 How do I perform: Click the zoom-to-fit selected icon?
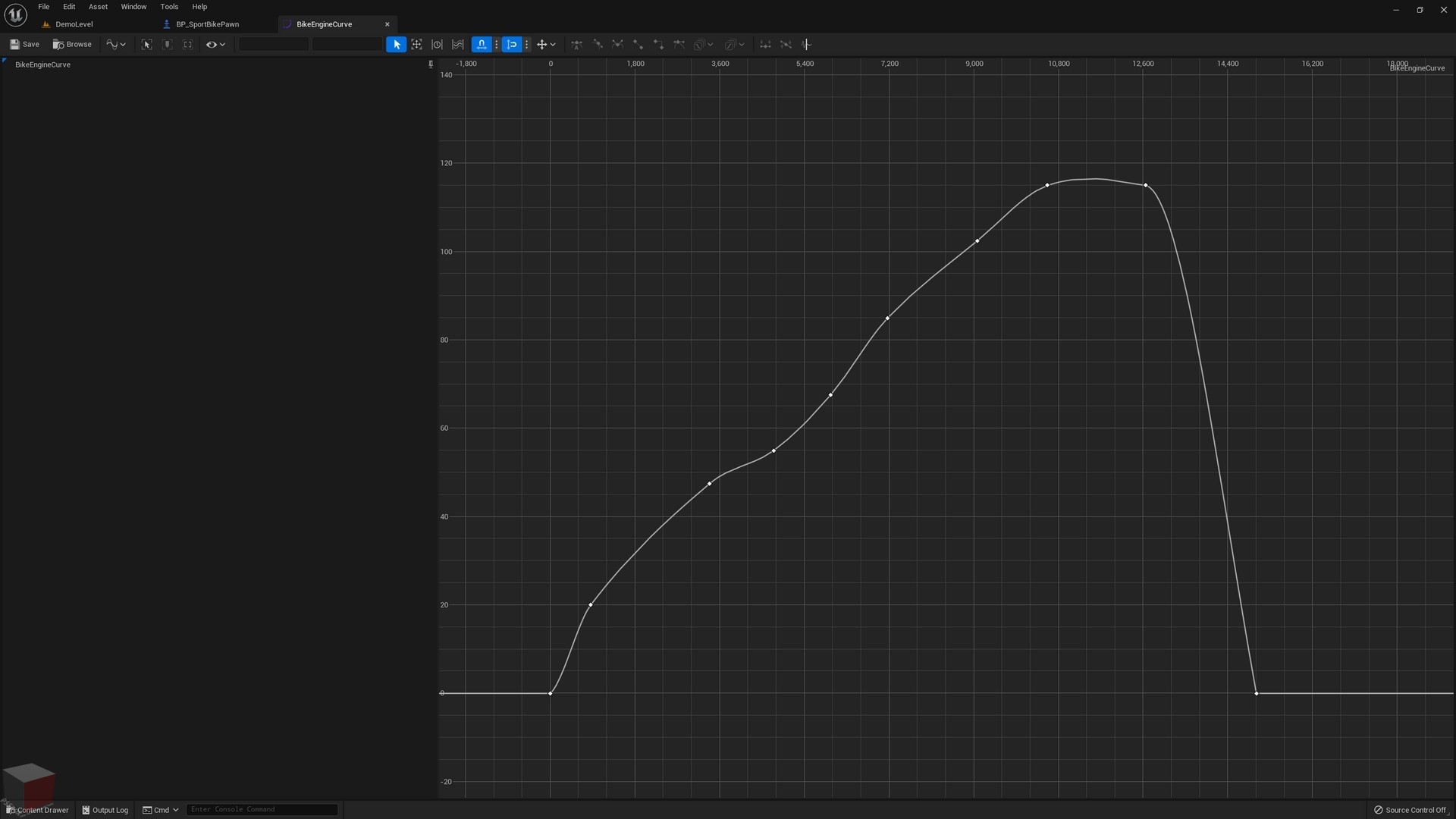147,45
